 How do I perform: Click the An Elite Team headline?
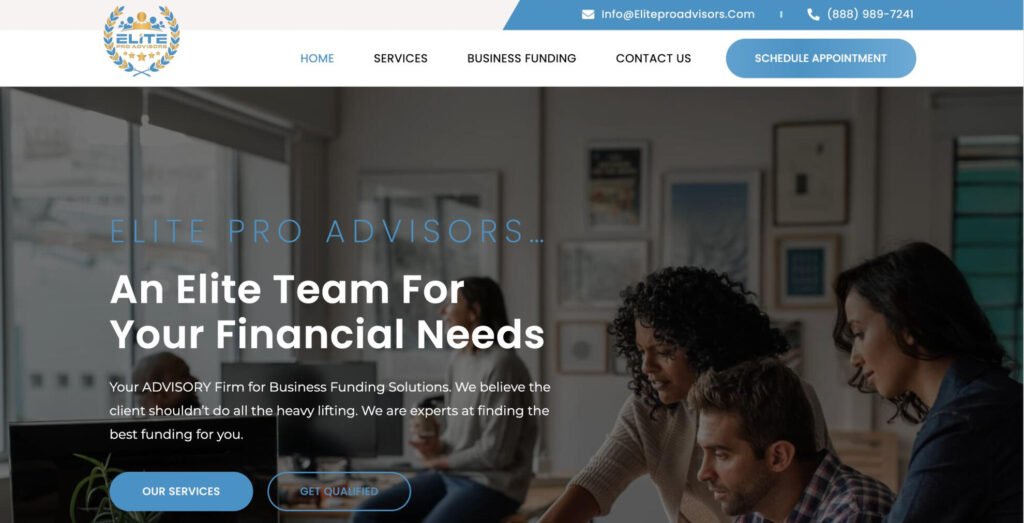point(327,312)
